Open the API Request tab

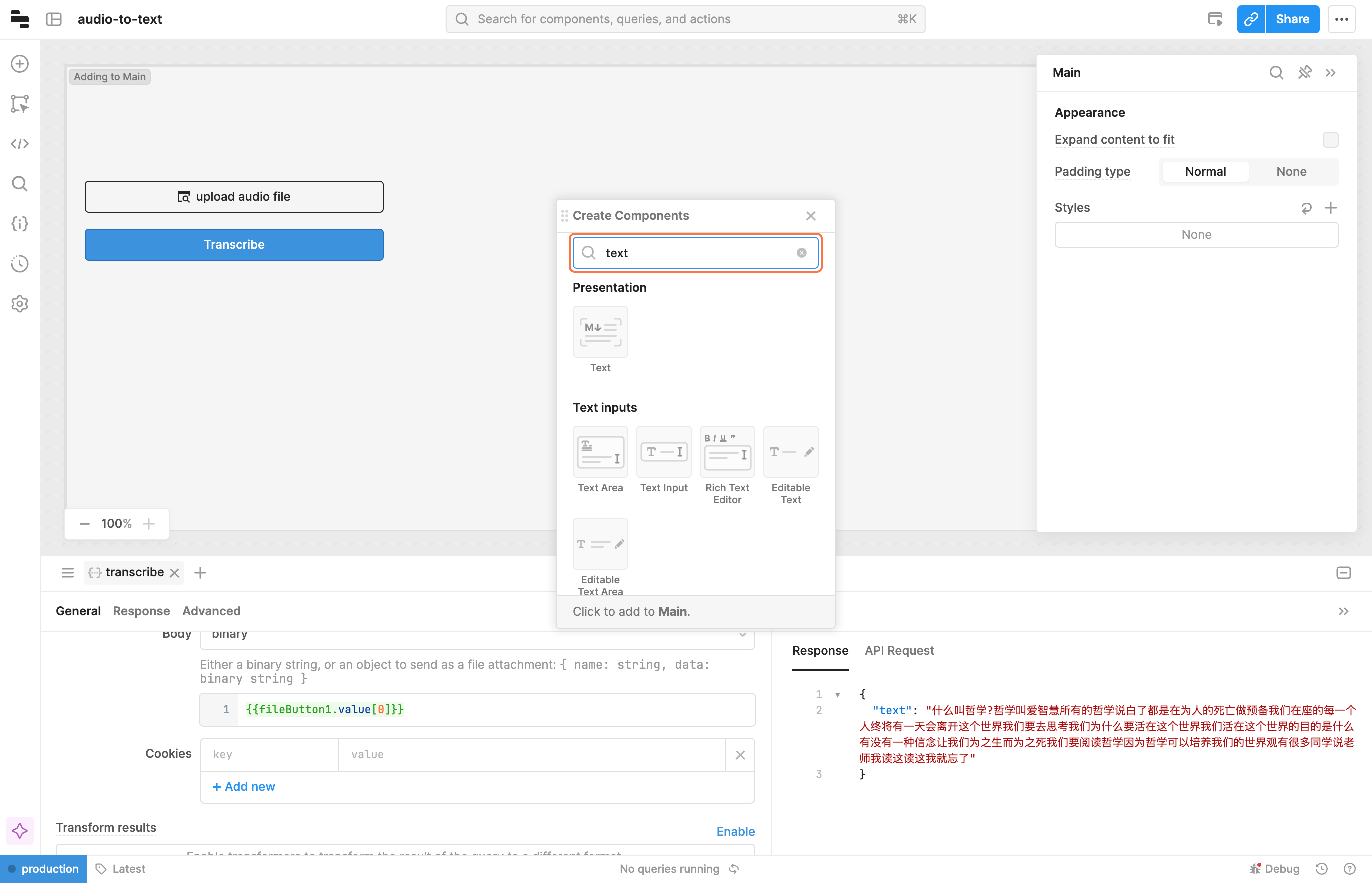coord(899,651)
